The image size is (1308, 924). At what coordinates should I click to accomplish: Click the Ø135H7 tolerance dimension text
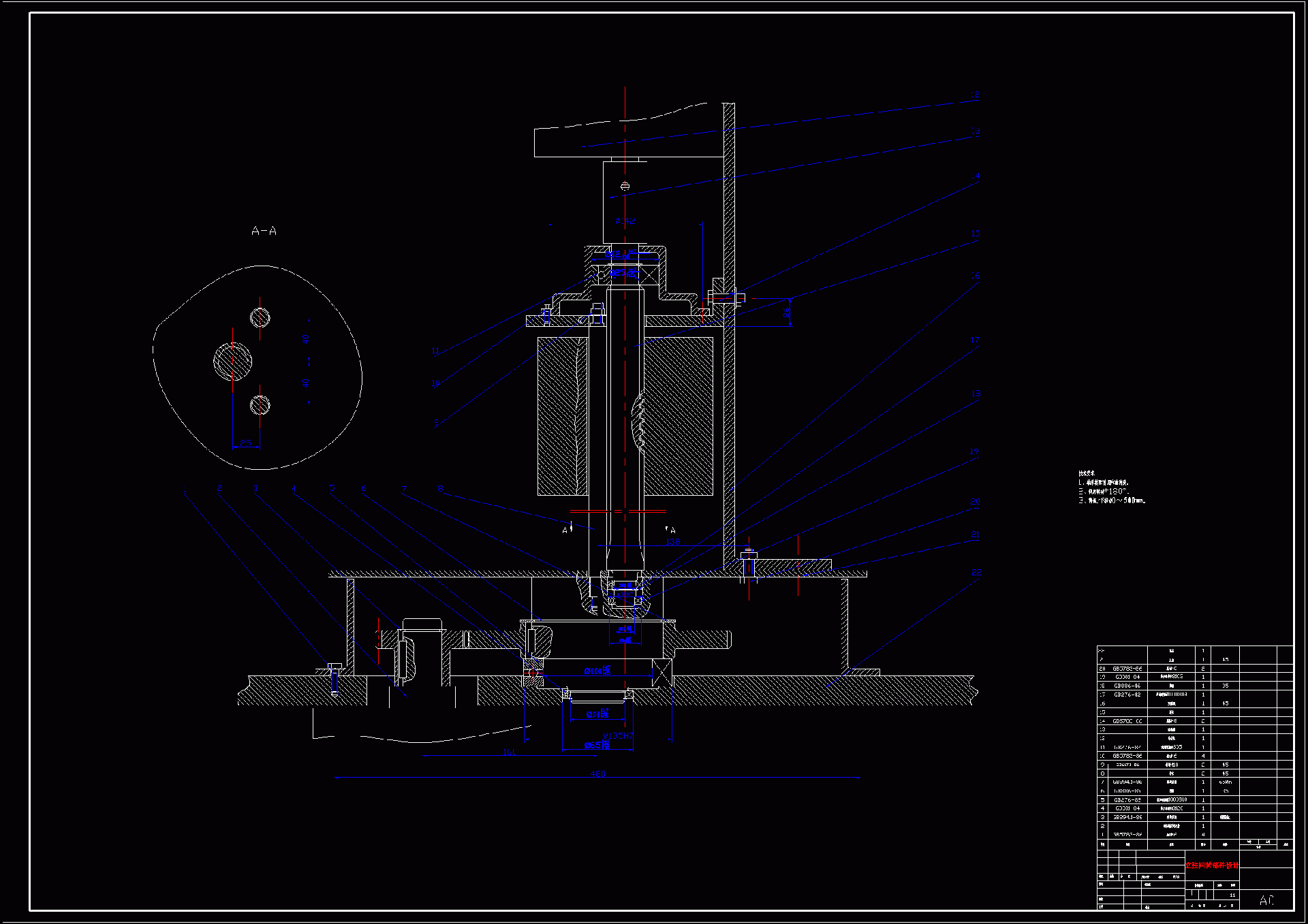[x=618, y=736]
